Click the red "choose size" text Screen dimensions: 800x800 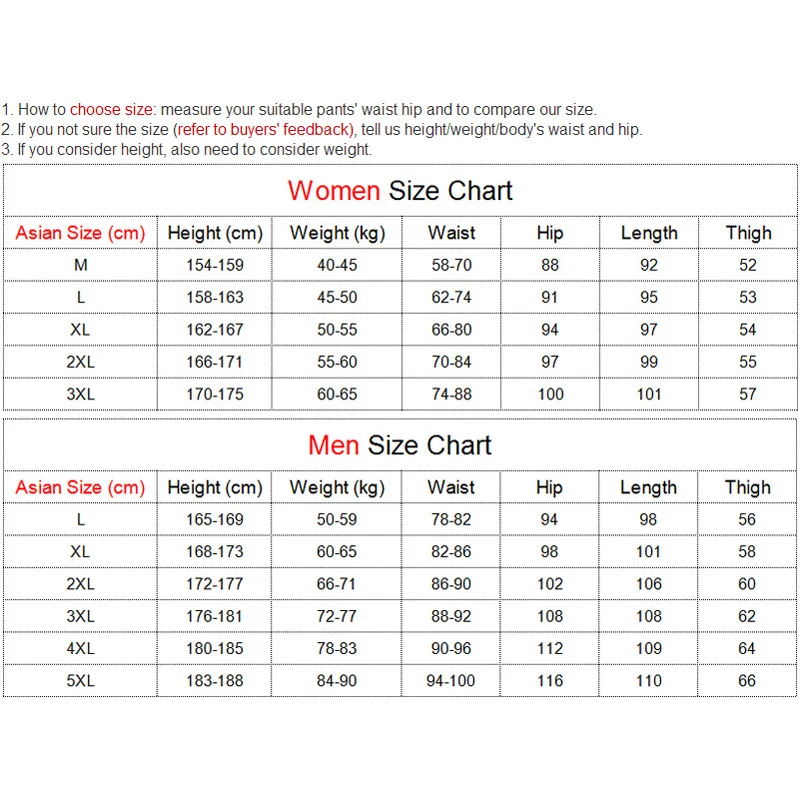pos(113,110)
